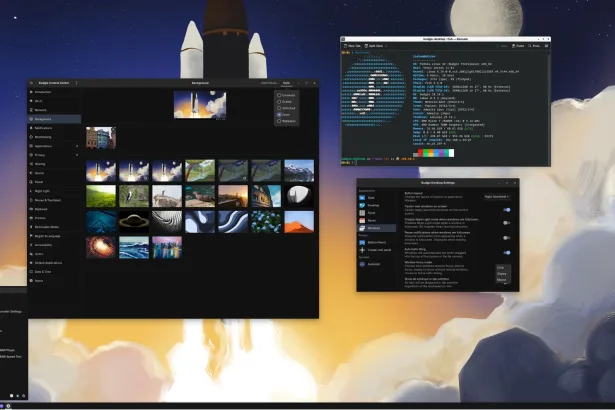Enable Pause notifications when windows are fullscreen

click(x=507, y=238)
